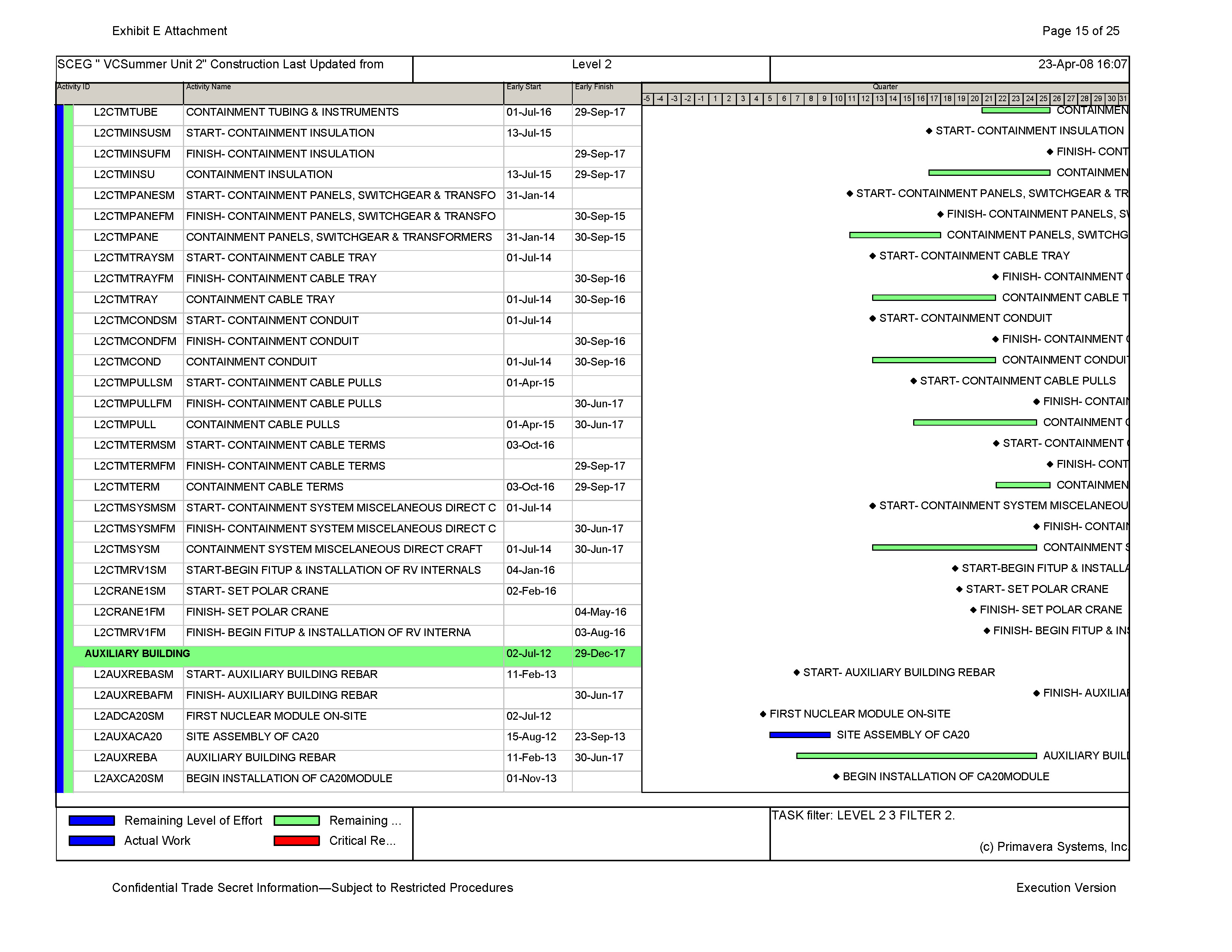
Task: Click the Page 15 of 25 label
Action: (1081, 31)
